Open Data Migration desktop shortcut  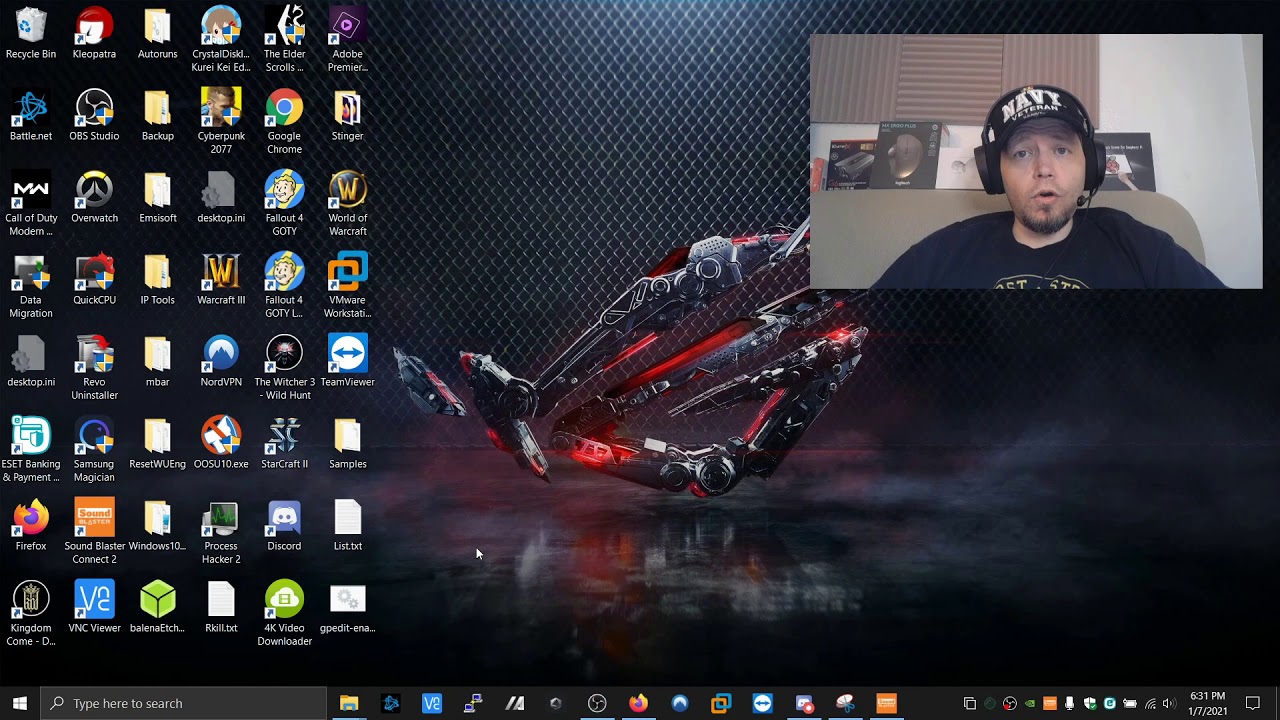[31, 286]
